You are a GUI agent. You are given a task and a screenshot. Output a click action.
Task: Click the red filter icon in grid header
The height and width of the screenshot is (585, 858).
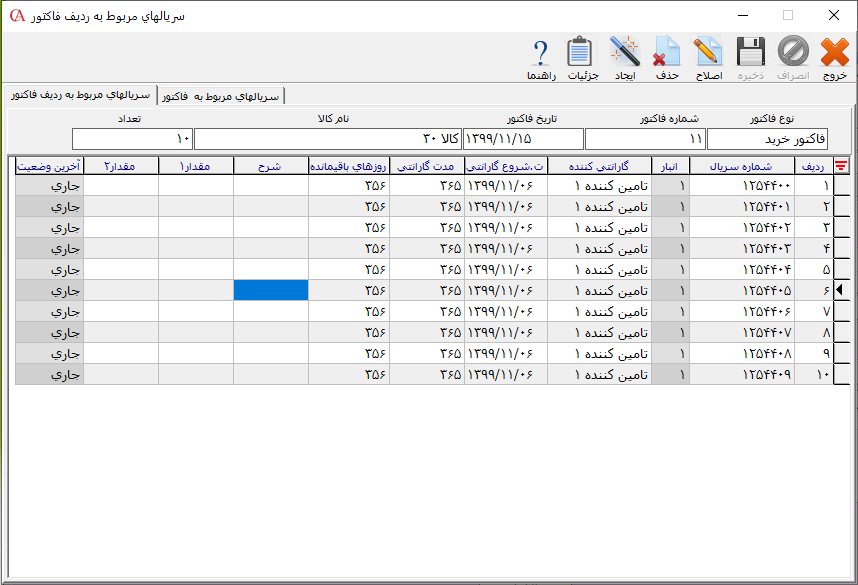(842, 166)
